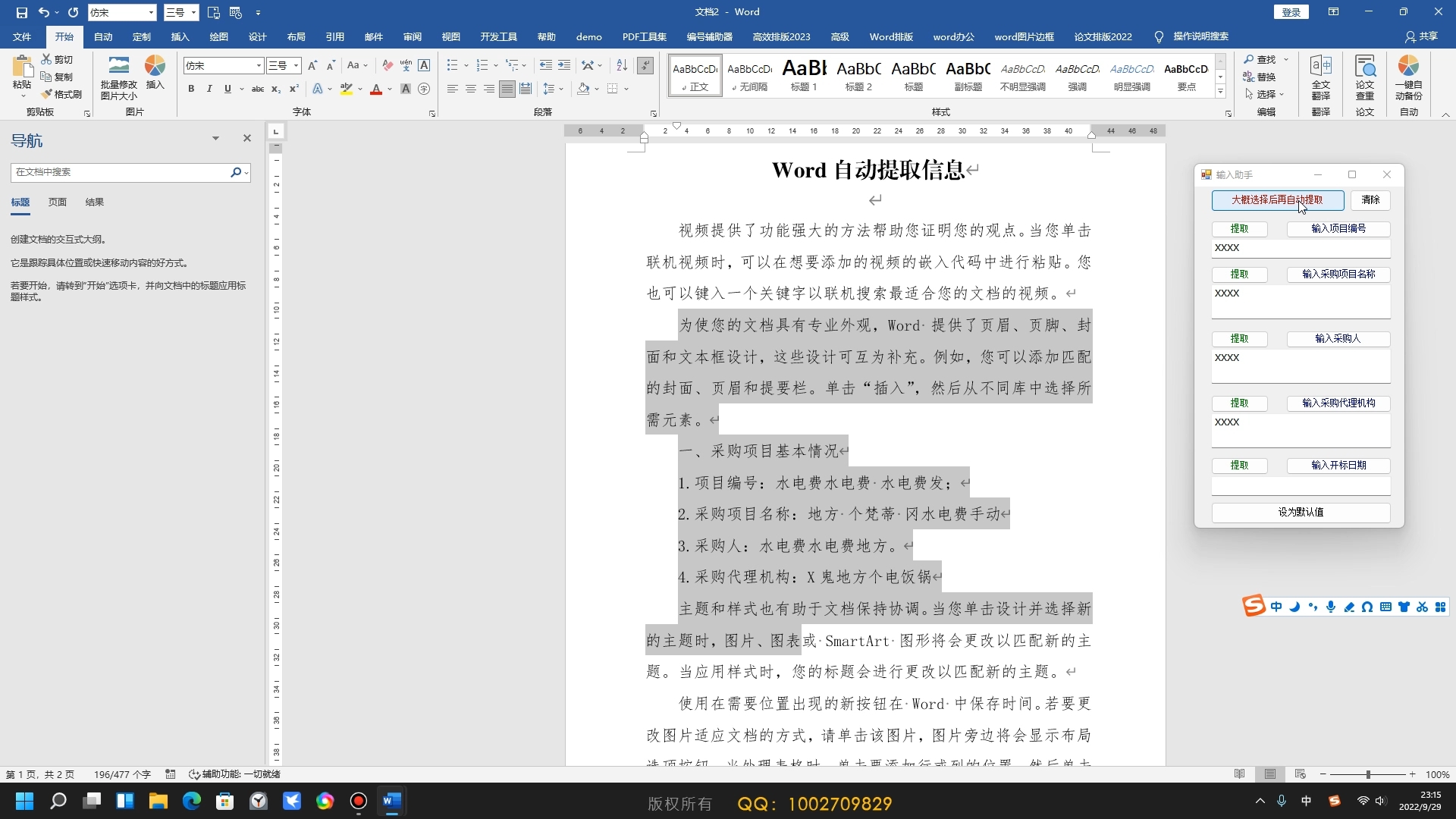1456x819 pixels.
Task: Toggle Italic formatting
Action: [209, 89]
